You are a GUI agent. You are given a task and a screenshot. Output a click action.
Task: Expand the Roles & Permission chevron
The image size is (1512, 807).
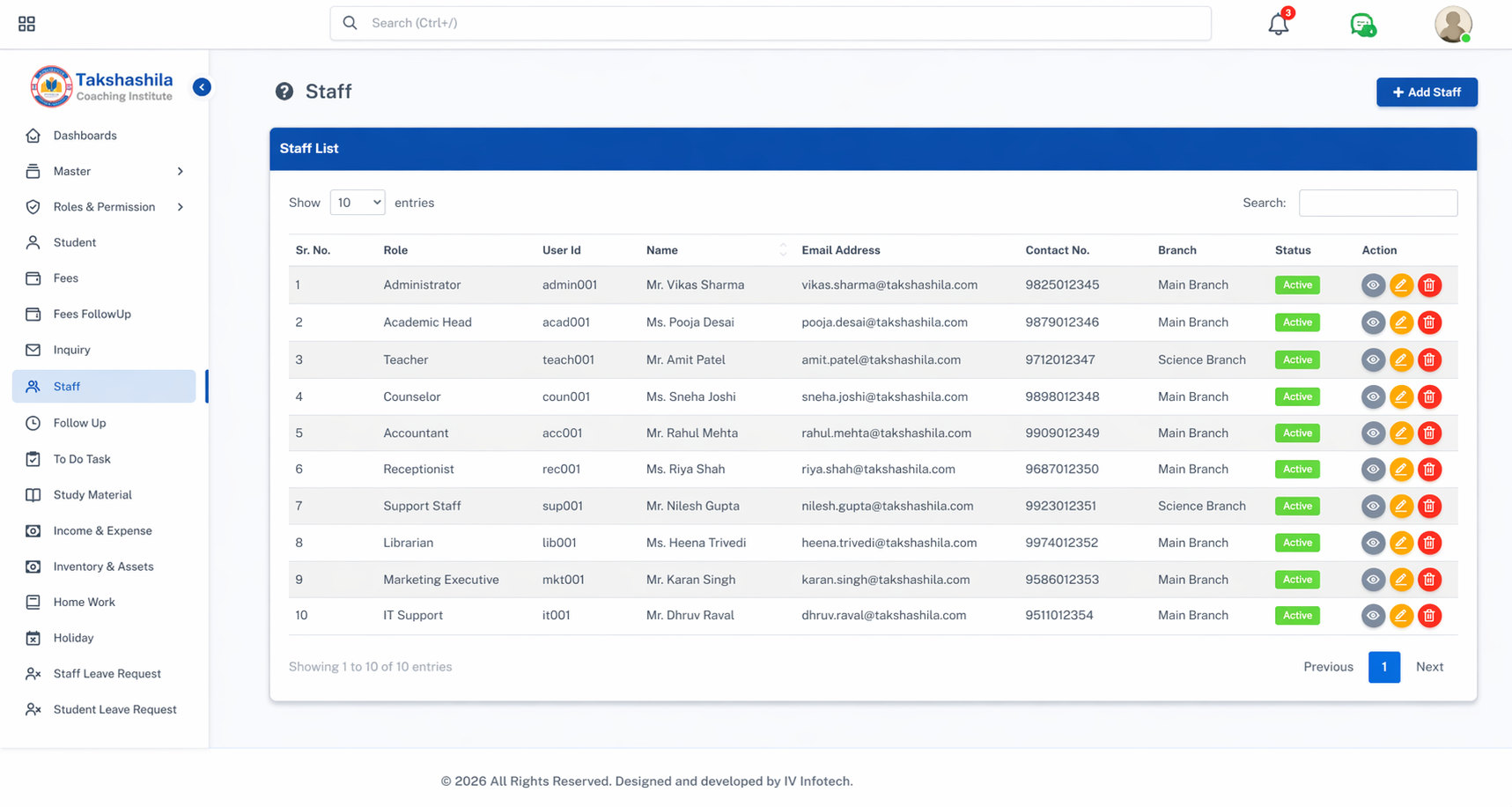tap(181, 207)
